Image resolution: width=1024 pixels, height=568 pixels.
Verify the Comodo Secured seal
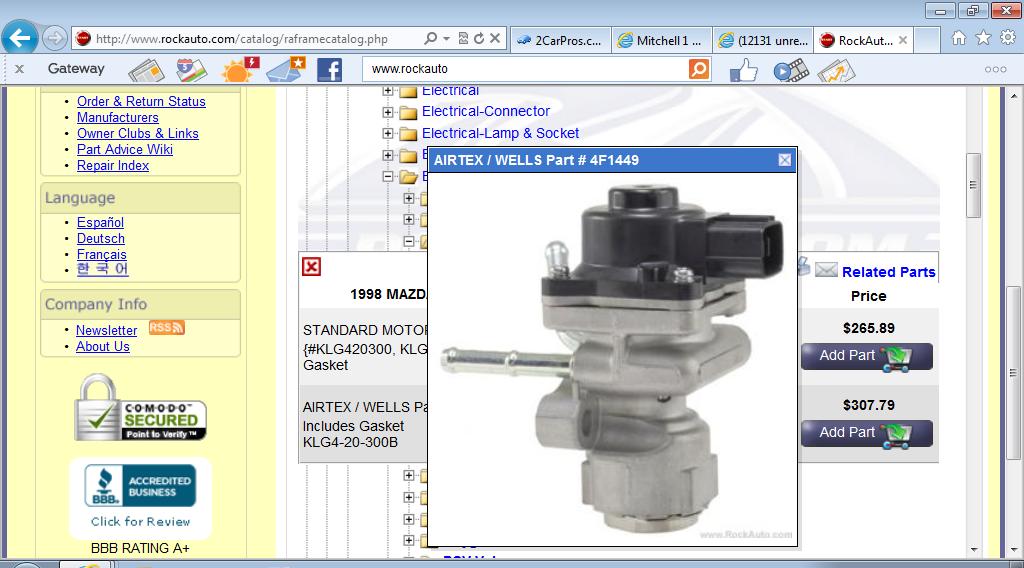(x=140, y=408)
